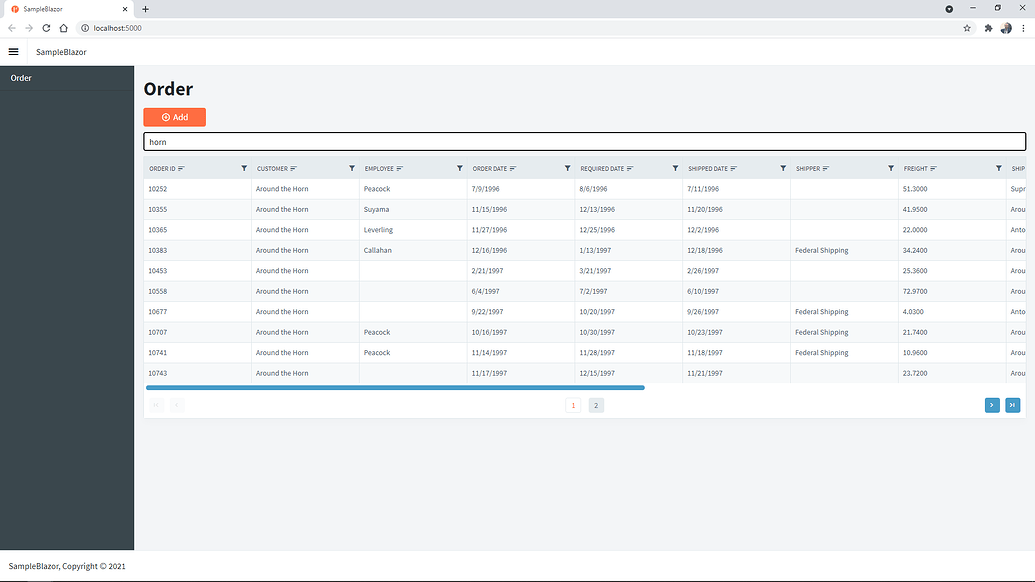Open the filter for Shipped Date column
Viewport: 1035px width, 582px height.
tap(783, 168)
